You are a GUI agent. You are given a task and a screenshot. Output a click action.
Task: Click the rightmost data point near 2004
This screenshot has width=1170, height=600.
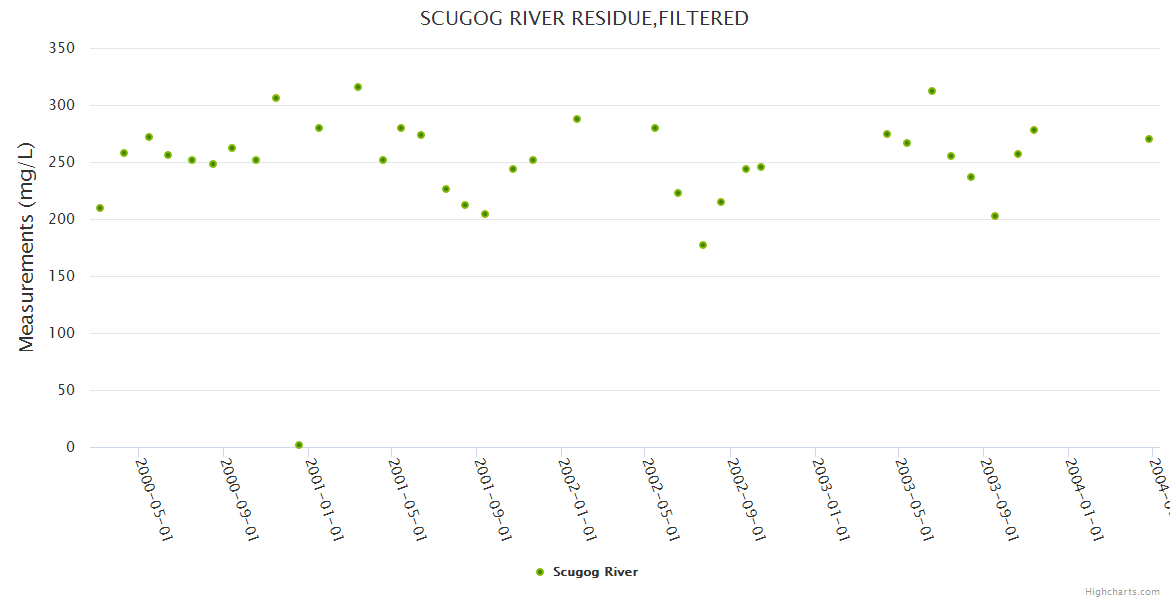tap(1149, 139)
